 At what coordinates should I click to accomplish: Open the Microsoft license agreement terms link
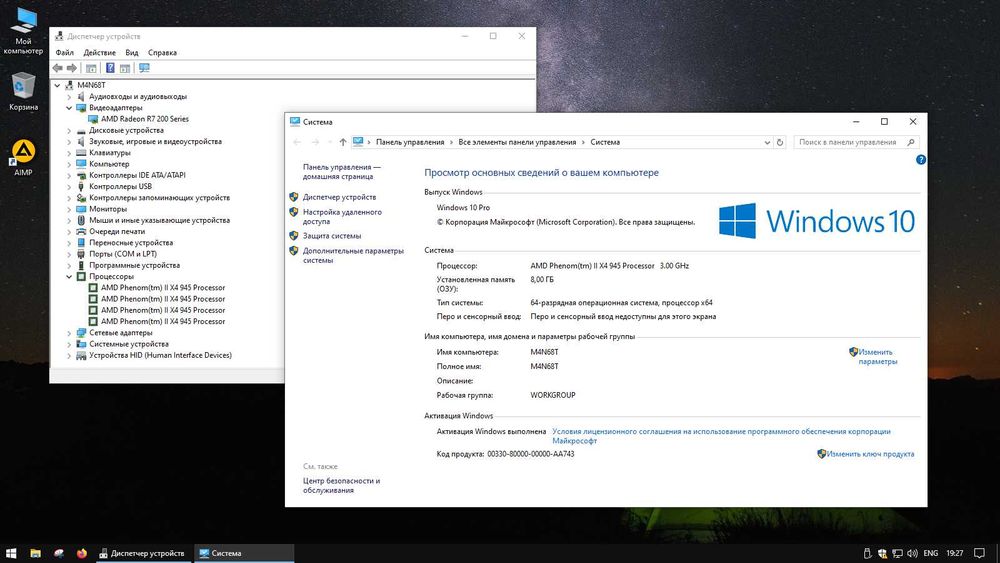point(721,436)
